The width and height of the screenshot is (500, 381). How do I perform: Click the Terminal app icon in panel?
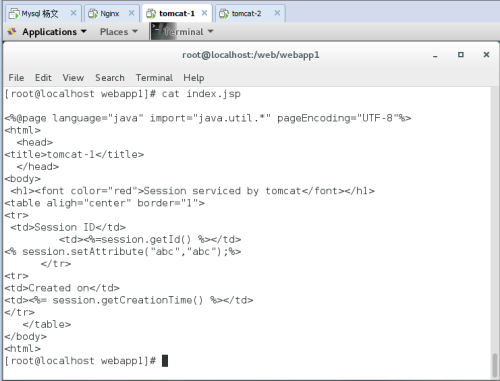pyautogui.click(x=157, y=31)
